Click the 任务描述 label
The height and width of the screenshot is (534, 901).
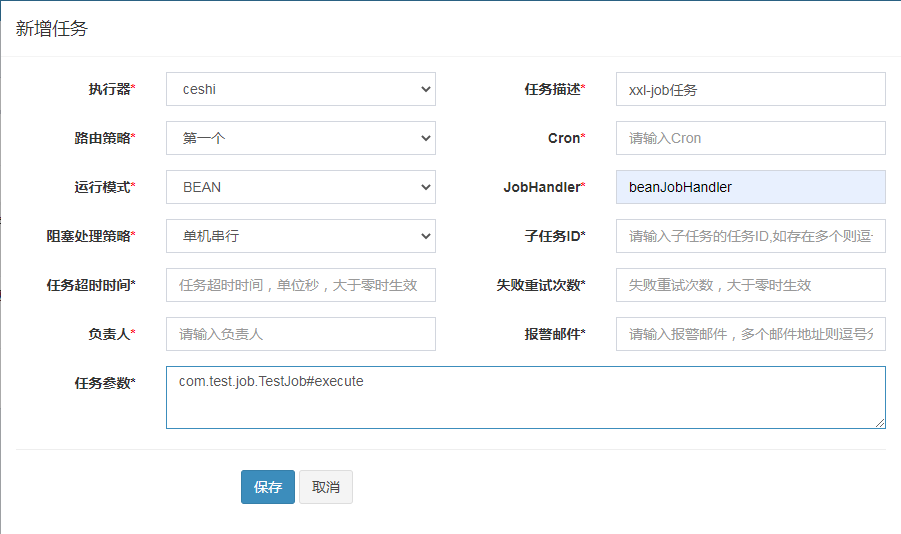coord(555,89)
